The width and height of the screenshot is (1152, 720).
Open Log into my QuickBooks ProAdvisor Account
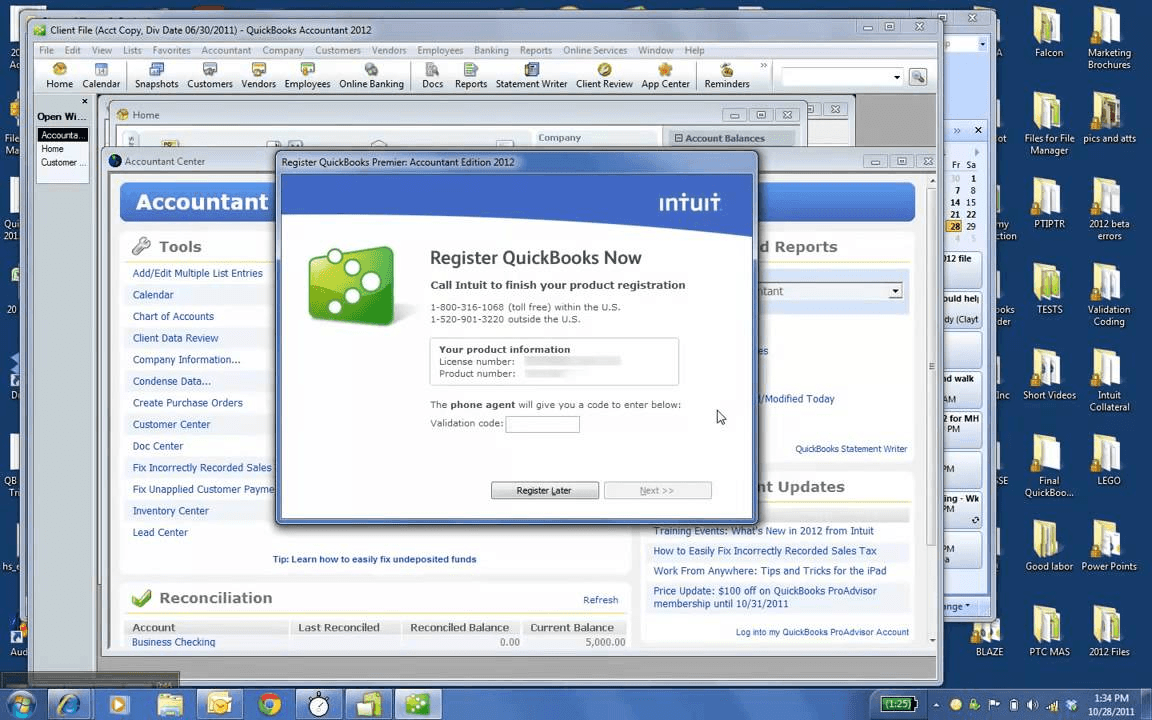pos(822,632)
